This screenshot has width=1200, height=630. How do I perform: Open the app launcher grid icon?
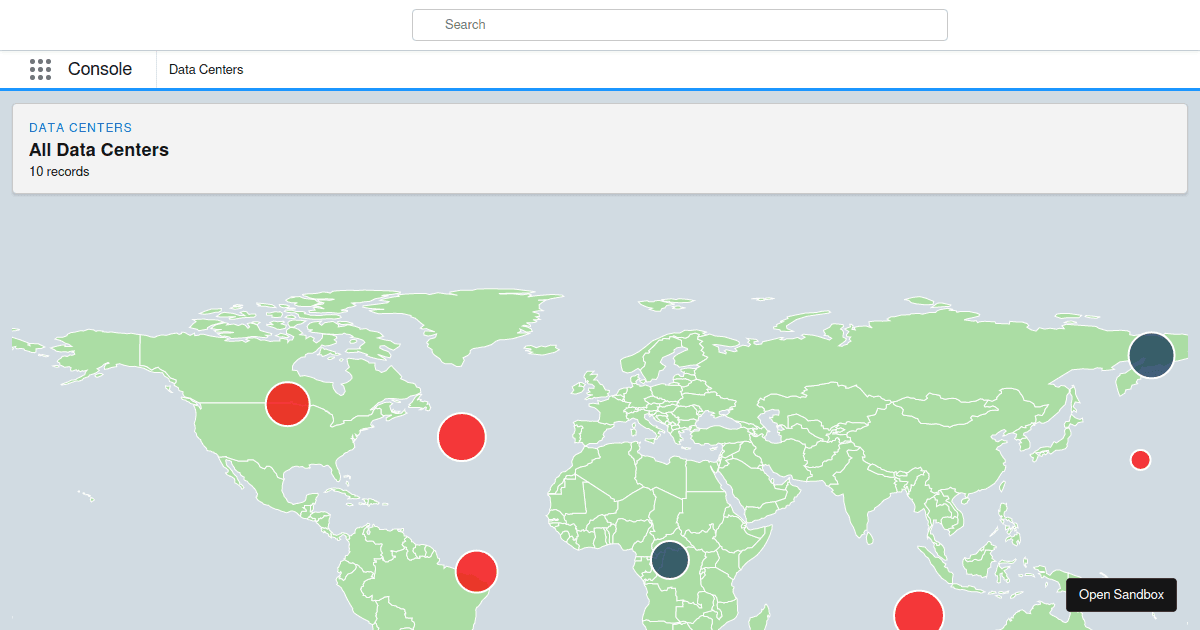tap(40, 69)
